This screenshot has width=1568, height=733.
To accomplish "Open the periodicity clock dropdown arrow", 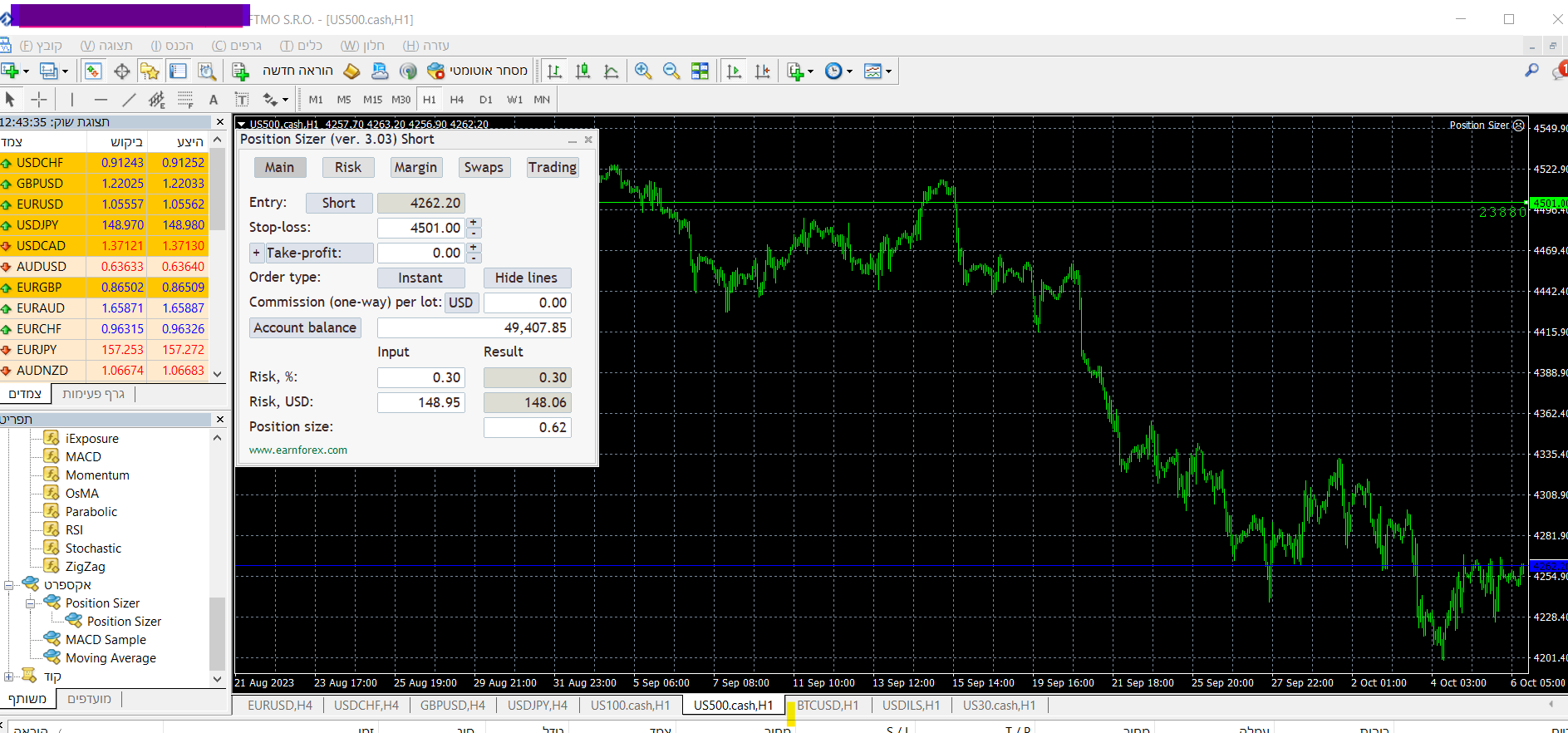I will (849, 72).
